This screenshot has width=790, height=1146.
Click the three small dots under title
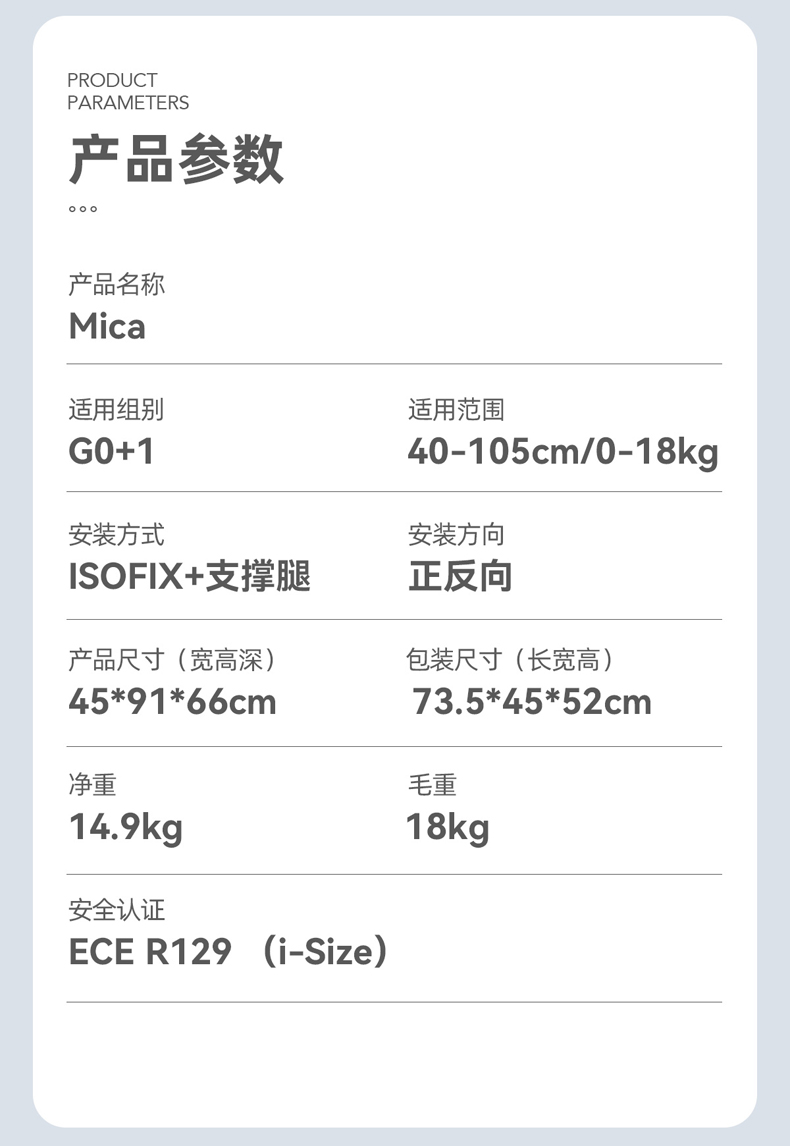(x=83, y=209)
